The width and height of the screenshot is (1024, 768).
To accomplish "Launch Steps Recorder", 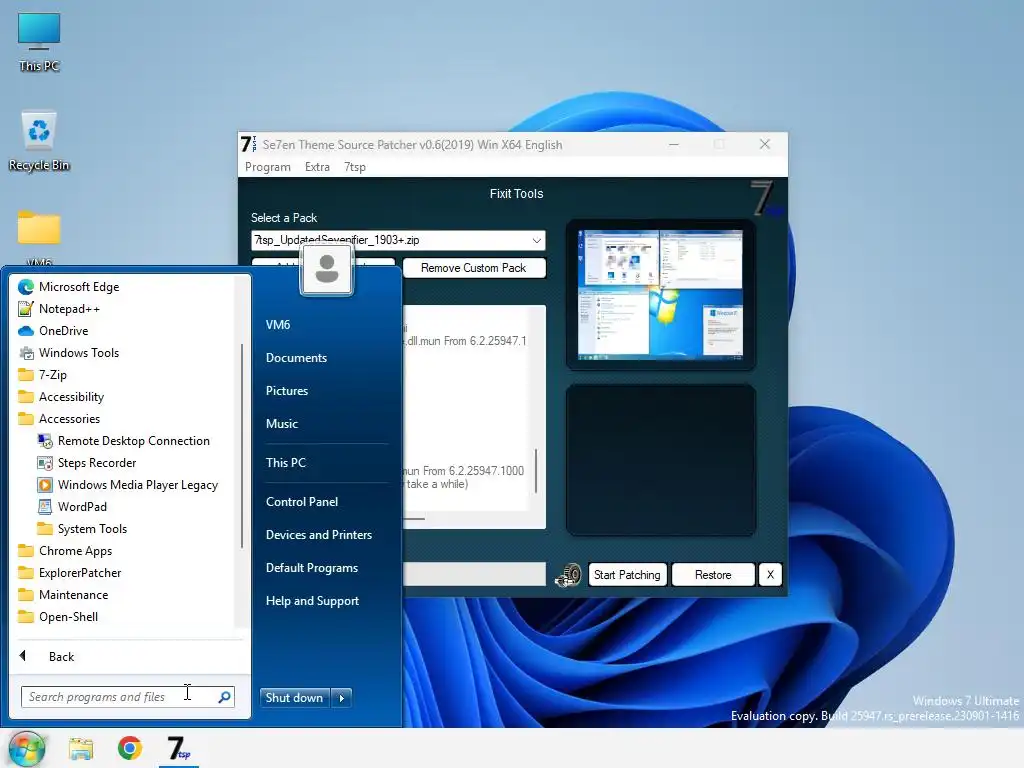I will 96,463.
